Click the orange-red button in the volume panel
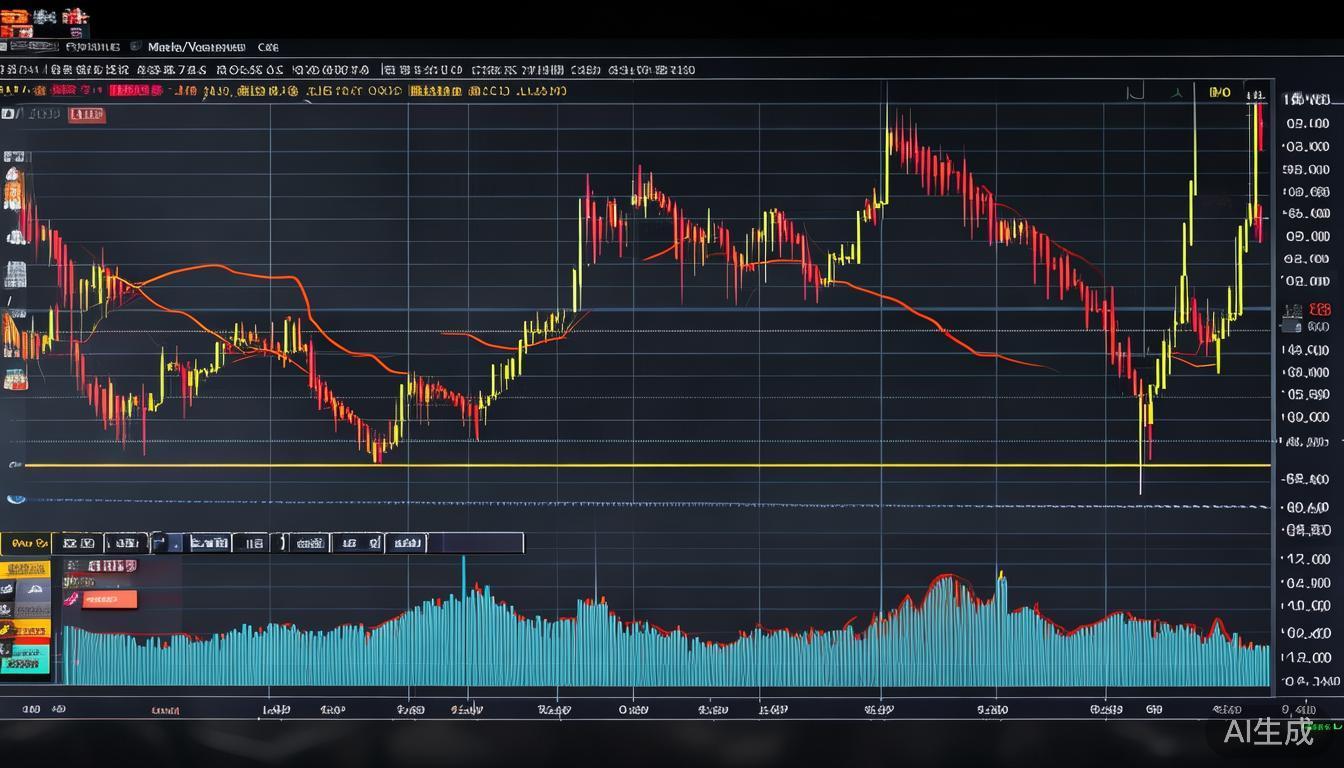This screenshot has height=768, width=1344. [x=109, y=599]
